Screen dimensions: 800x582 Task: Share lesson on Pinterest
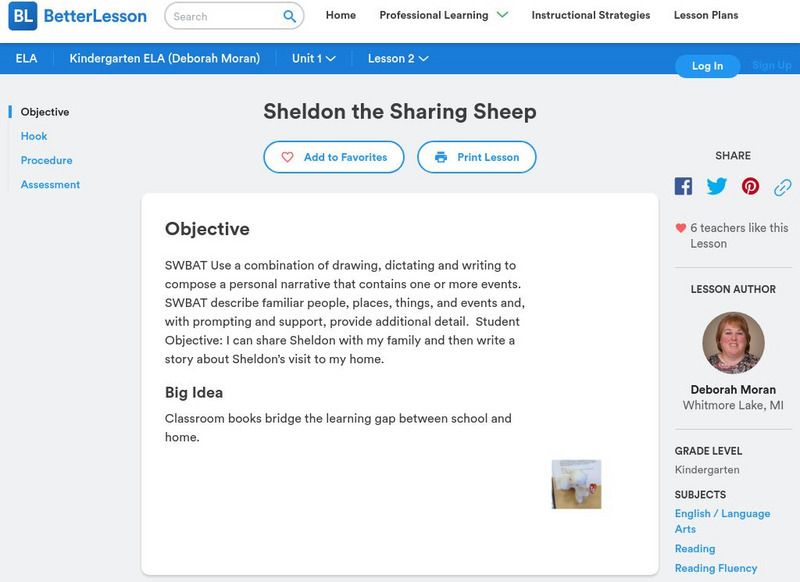click(x=750, y=186)
